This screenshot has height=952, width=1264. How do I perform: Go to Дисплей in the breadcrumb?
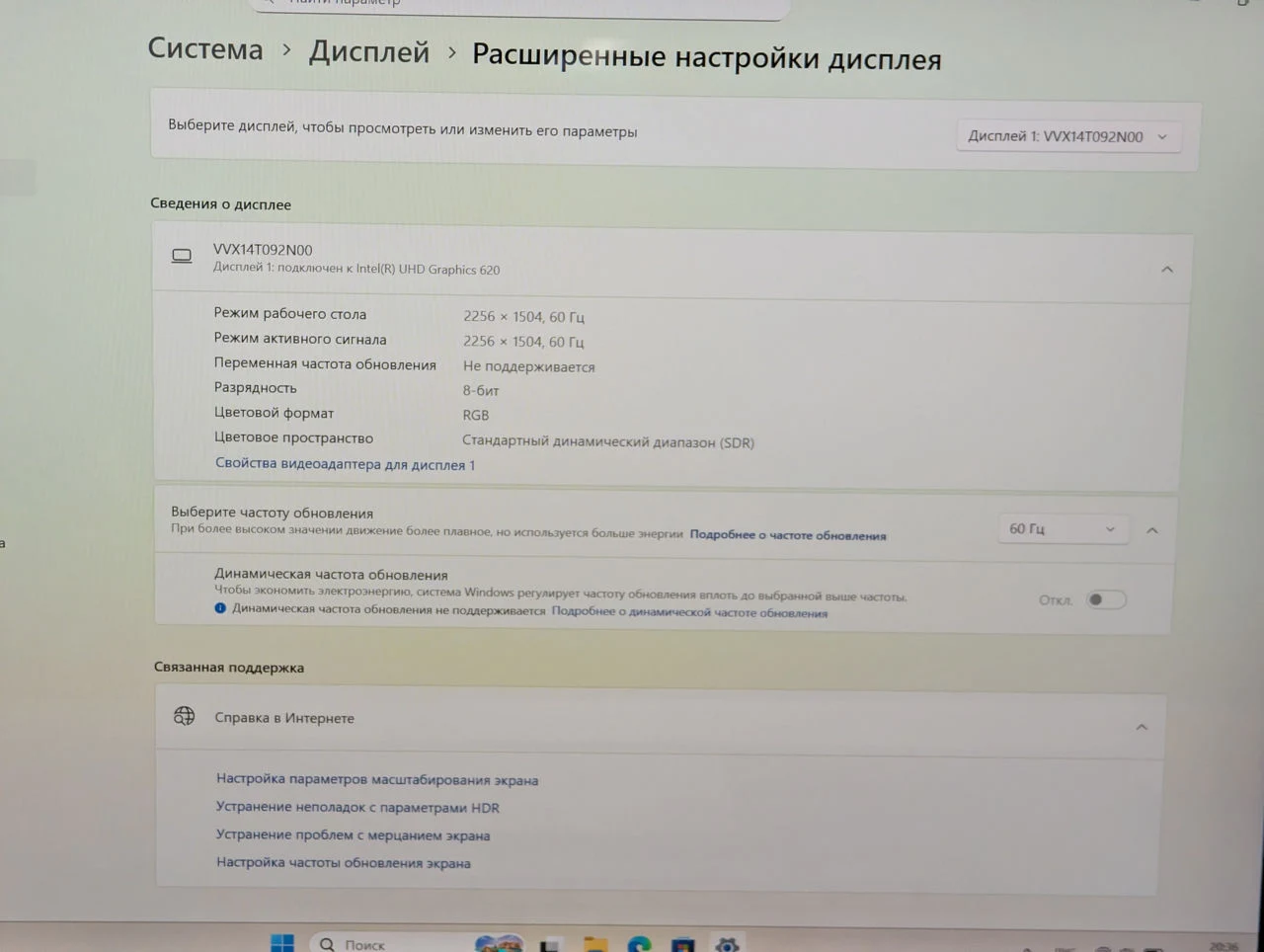[x=369, y=51]
